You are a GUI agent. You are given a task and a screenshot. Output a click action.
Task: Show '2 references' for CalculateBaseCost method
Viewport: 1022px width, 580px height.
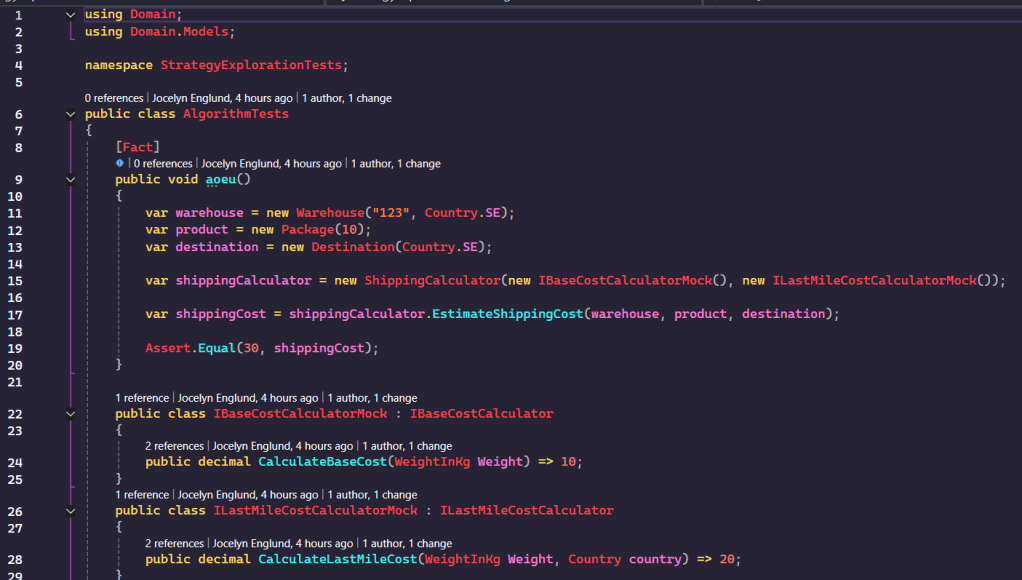pyautogui.click(x=175, y=446)
